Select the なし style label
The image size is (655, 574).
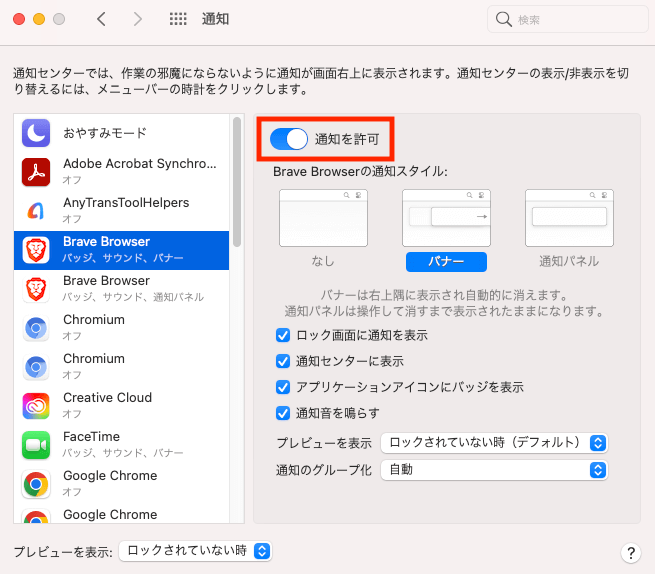pyautogui.click(x=323, y=262)
